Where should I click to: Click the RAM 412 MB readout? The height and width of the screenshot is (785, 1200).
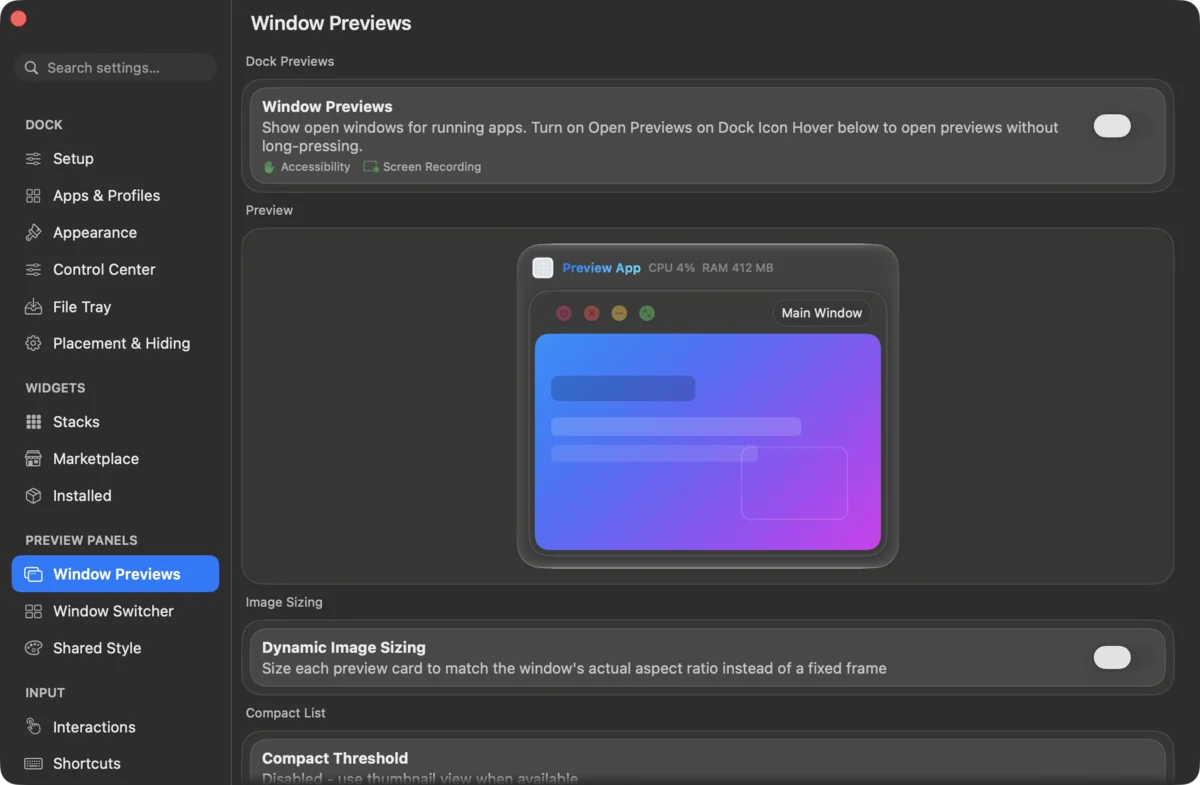pyautogui.click(x=737, y=268)
